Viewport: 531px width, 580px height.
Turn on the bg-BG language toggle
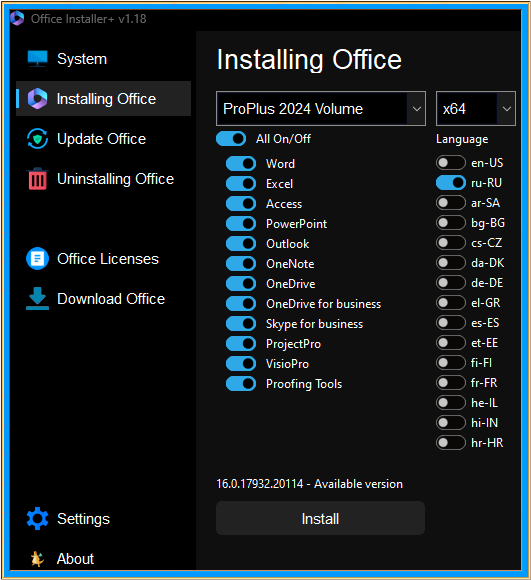(x=451, y=222)
